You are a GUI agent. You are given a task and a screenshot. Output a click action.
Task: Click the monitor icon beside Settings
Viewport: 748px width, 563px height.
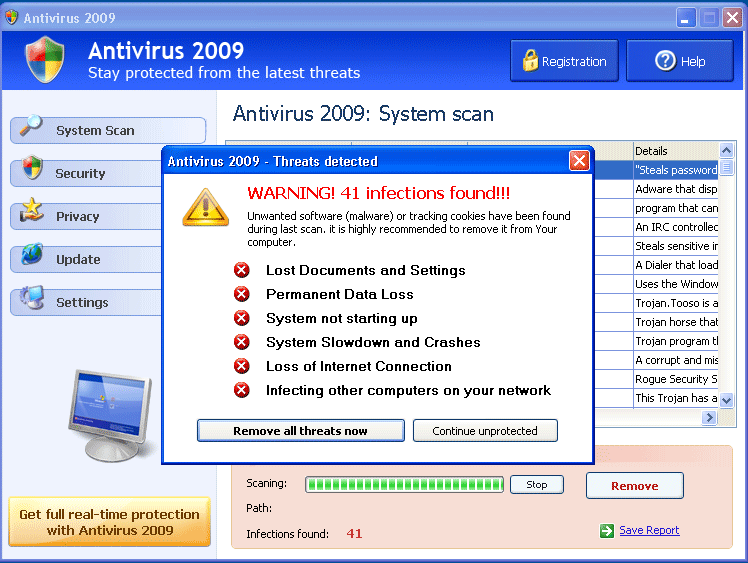tap(31, 300)
